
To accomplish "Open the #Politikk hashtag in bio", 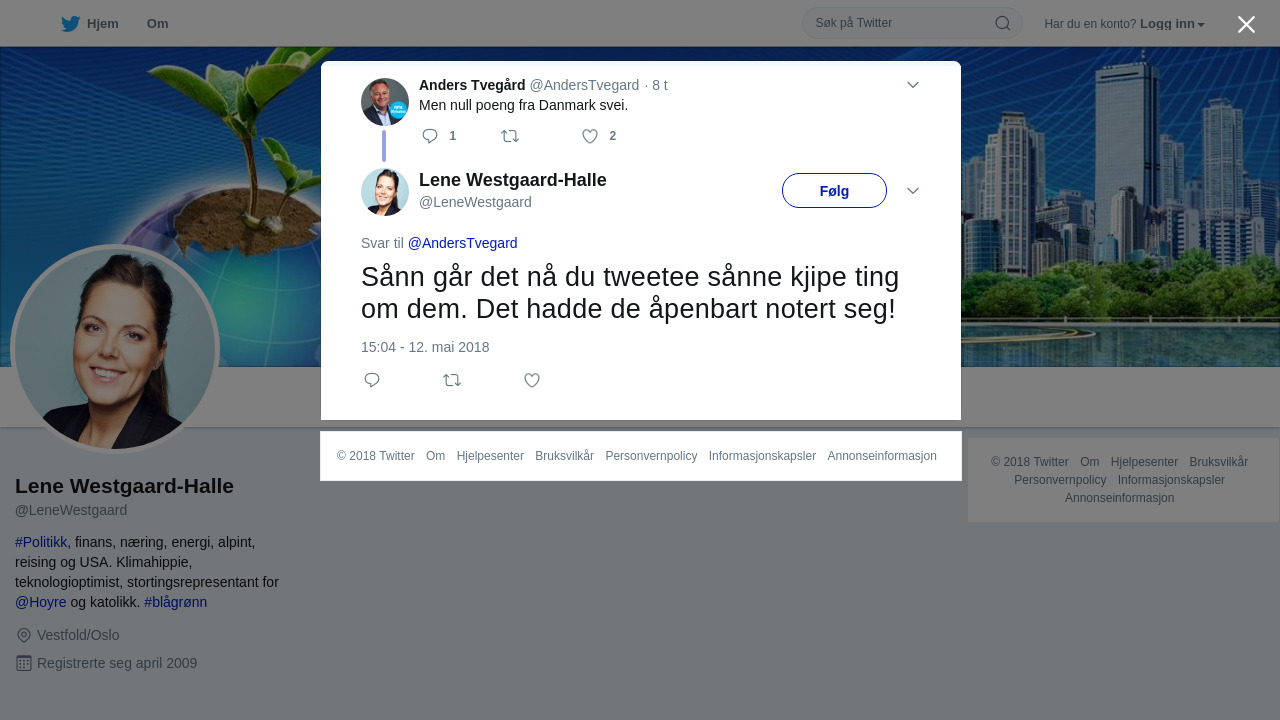I will pyautogui.click(x=41, y=542).
